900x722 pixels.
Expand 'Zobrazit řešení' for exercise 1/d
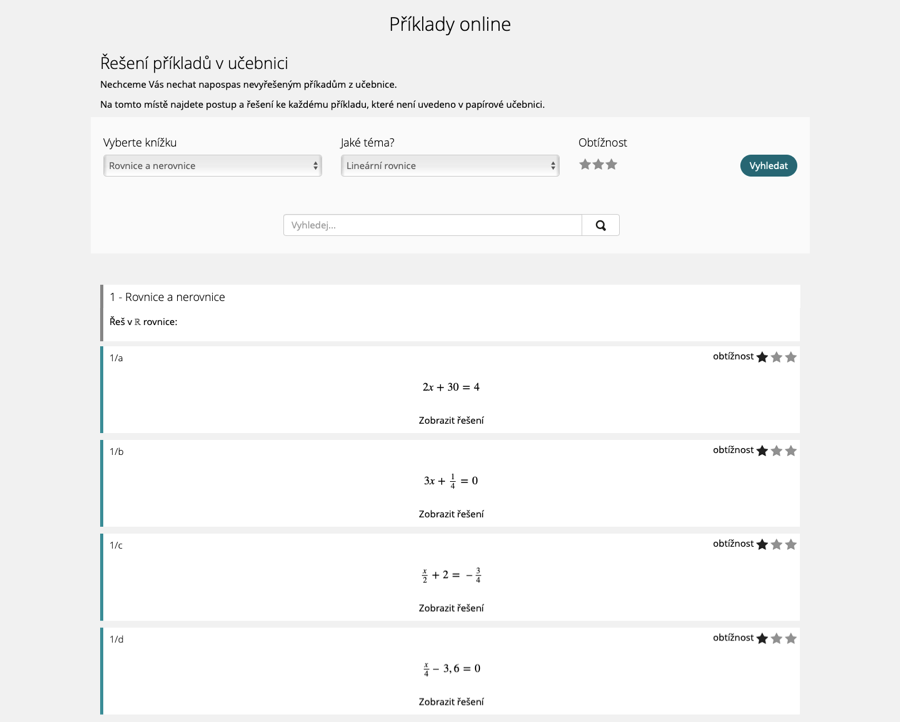click(x=451, y=701)
